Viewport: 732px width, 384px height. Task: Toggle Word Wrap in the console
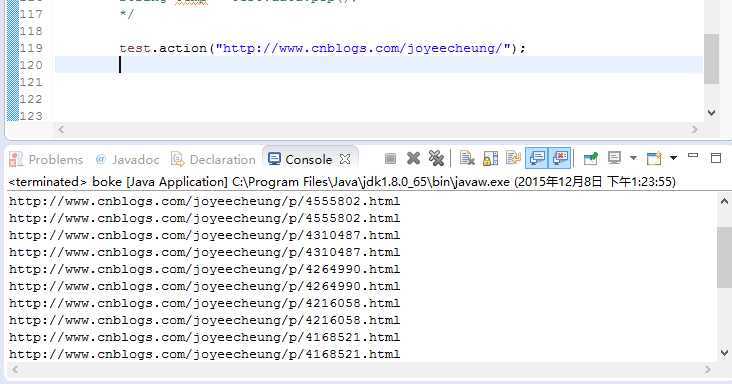(513, 159)
